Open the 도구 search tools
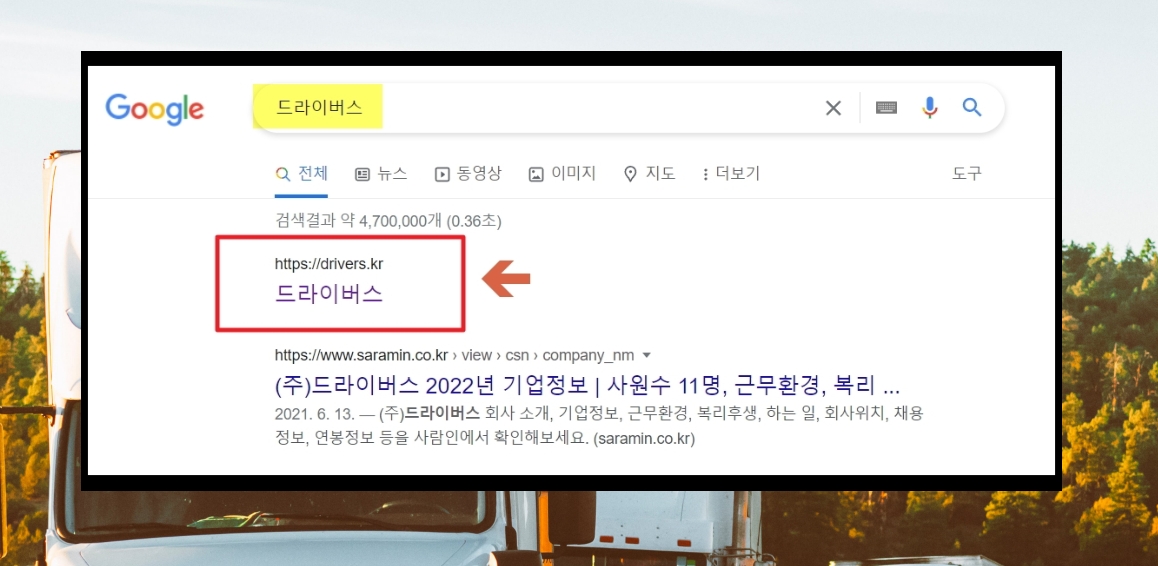This screenshot has height=566, width=1158. tap(967, 174)
